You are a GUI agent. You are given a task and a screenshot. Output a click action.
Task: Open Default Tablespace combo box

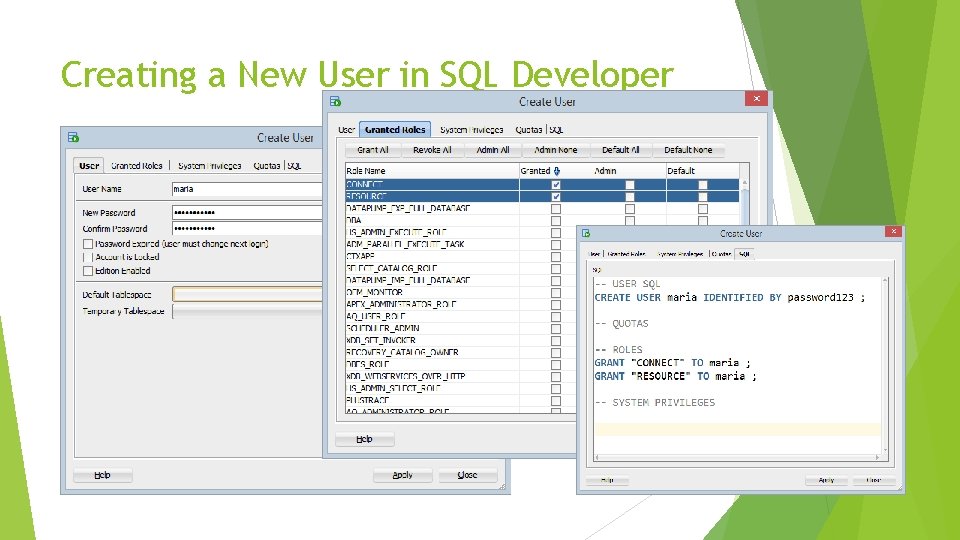click(247, 294)
